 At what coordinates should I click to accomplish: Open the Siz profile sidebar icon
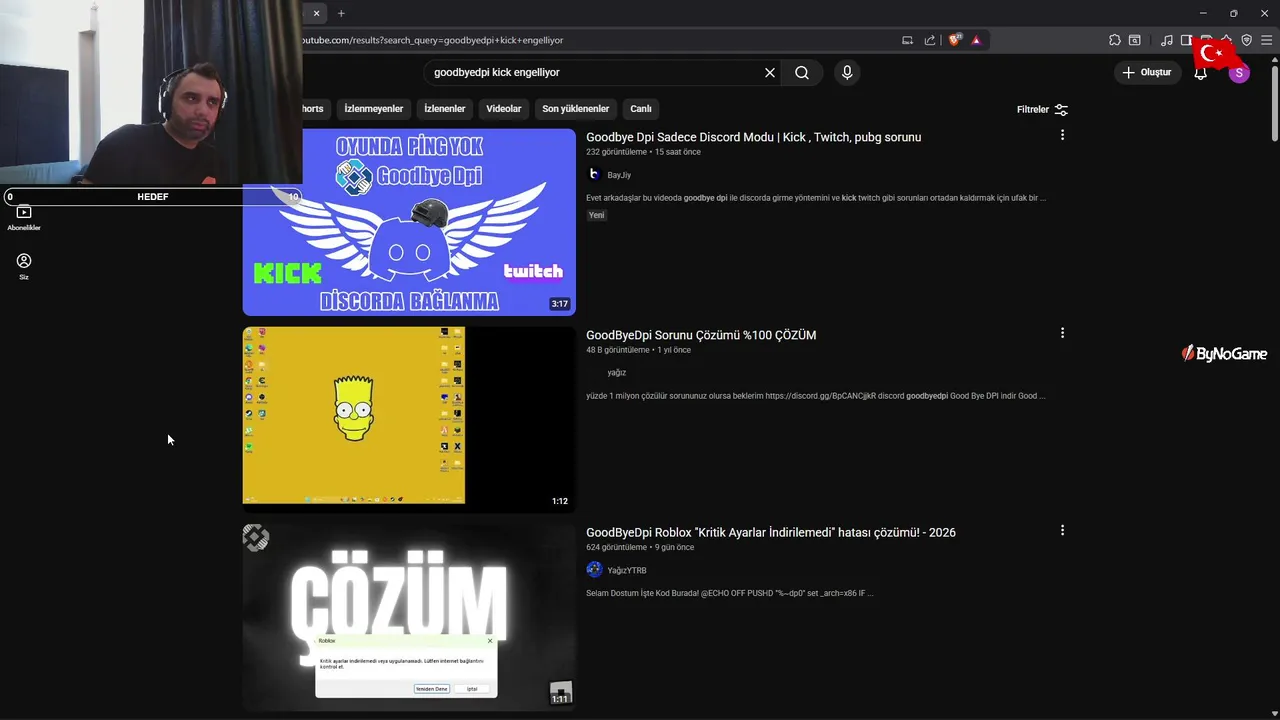[x=24, y=266]
